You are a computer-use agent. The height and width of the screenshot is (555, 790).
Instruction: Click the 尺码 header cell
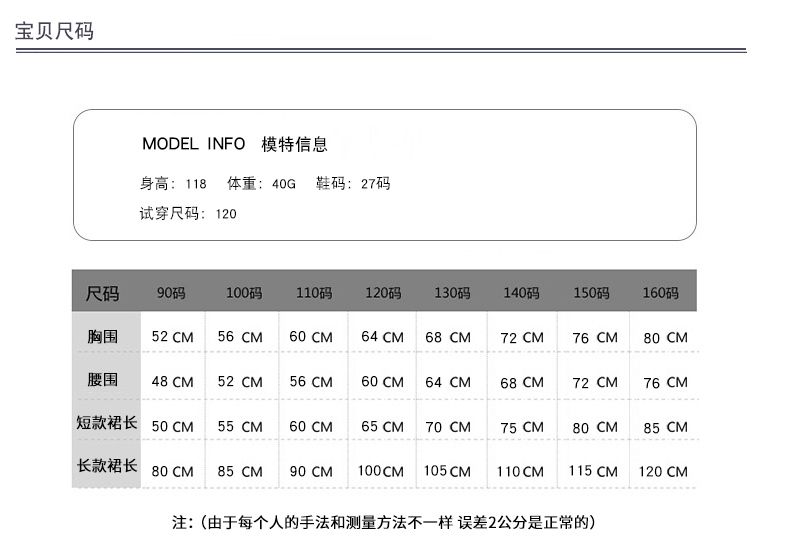coord(102,293)
